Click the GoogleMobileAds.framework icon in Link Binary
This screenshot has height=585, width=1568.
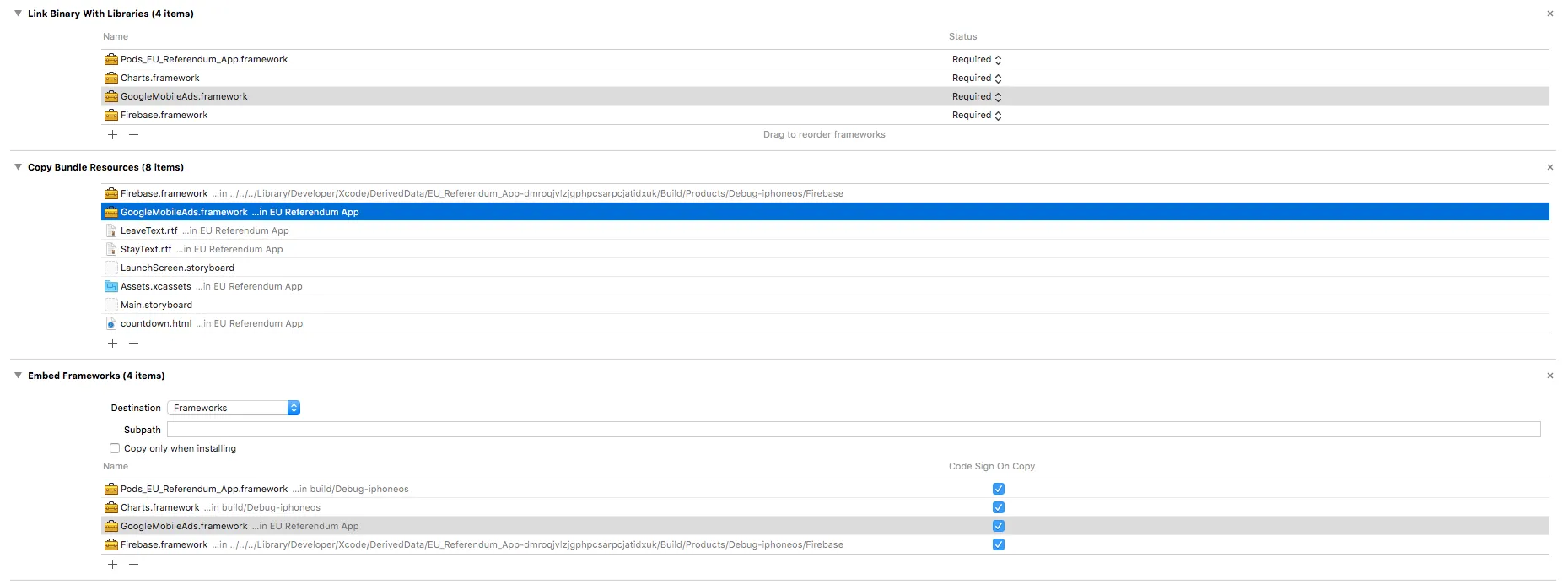click(x=110, y=96)
